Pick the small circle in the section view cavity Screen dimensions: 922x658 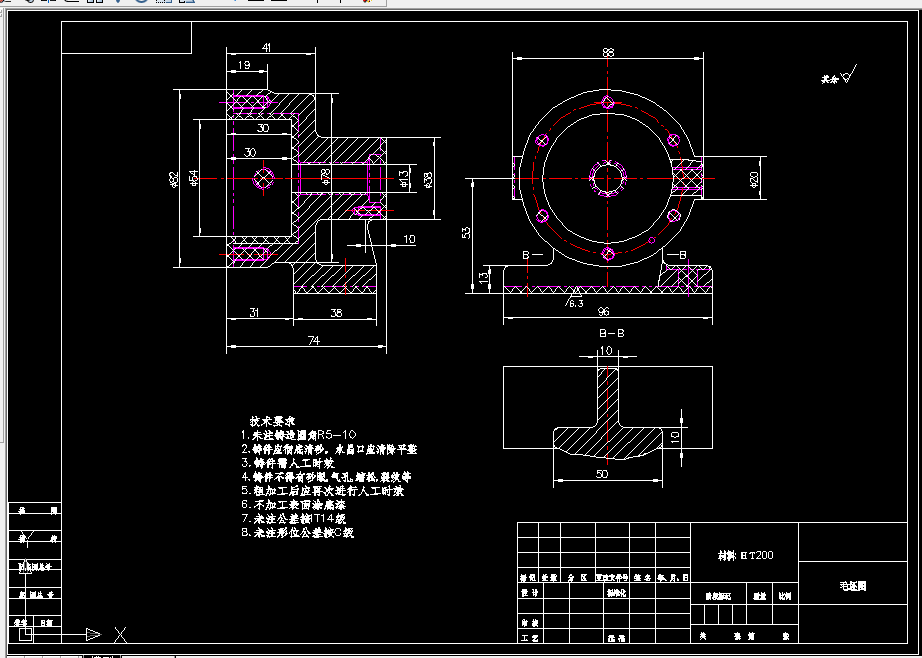263,178
